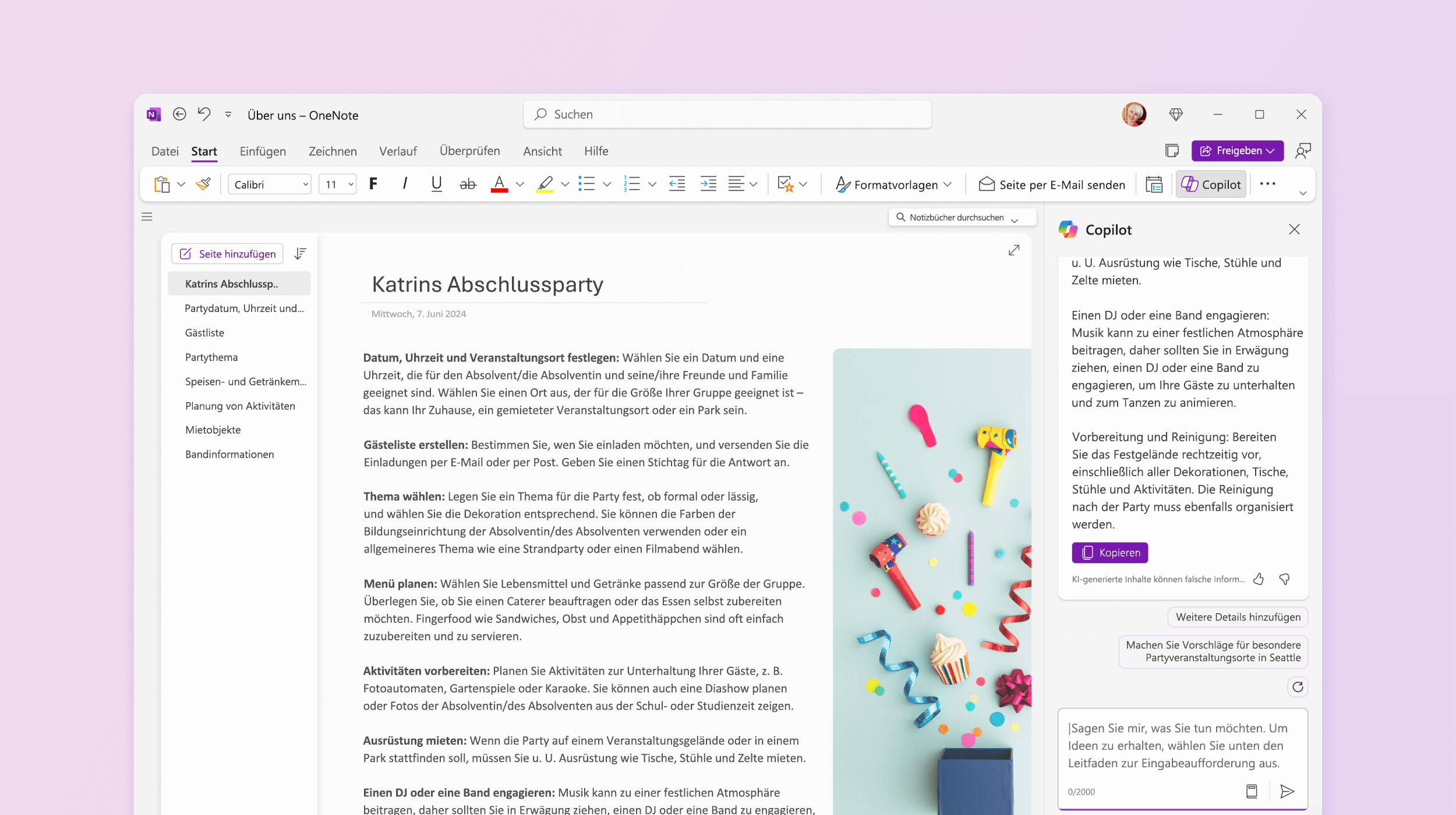
Task: Refresh Copilot suggestions
Action: [1298, 687]
